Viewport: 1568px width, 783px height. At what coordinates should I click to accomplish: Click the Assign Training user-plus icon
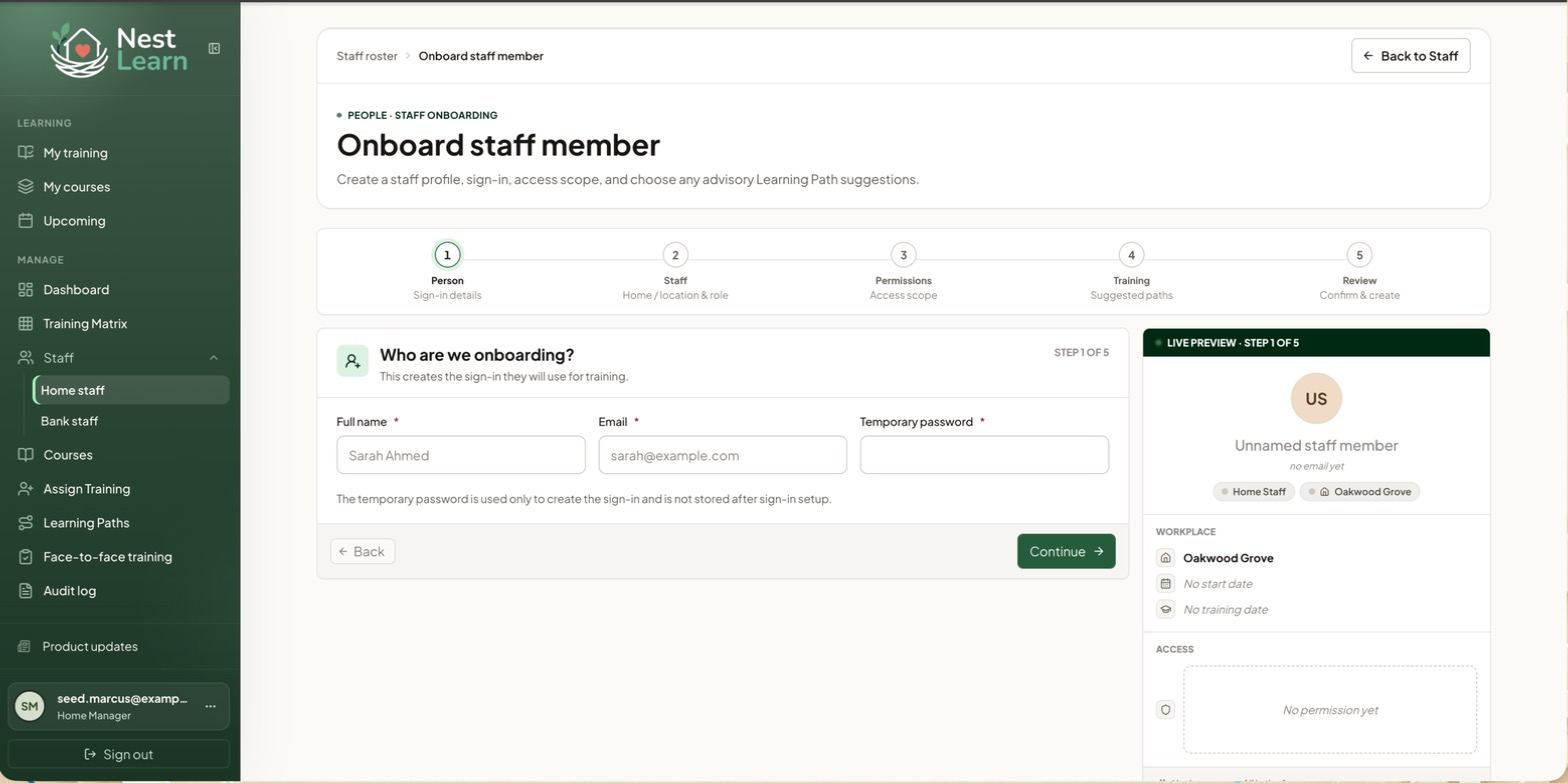point(26,489)
